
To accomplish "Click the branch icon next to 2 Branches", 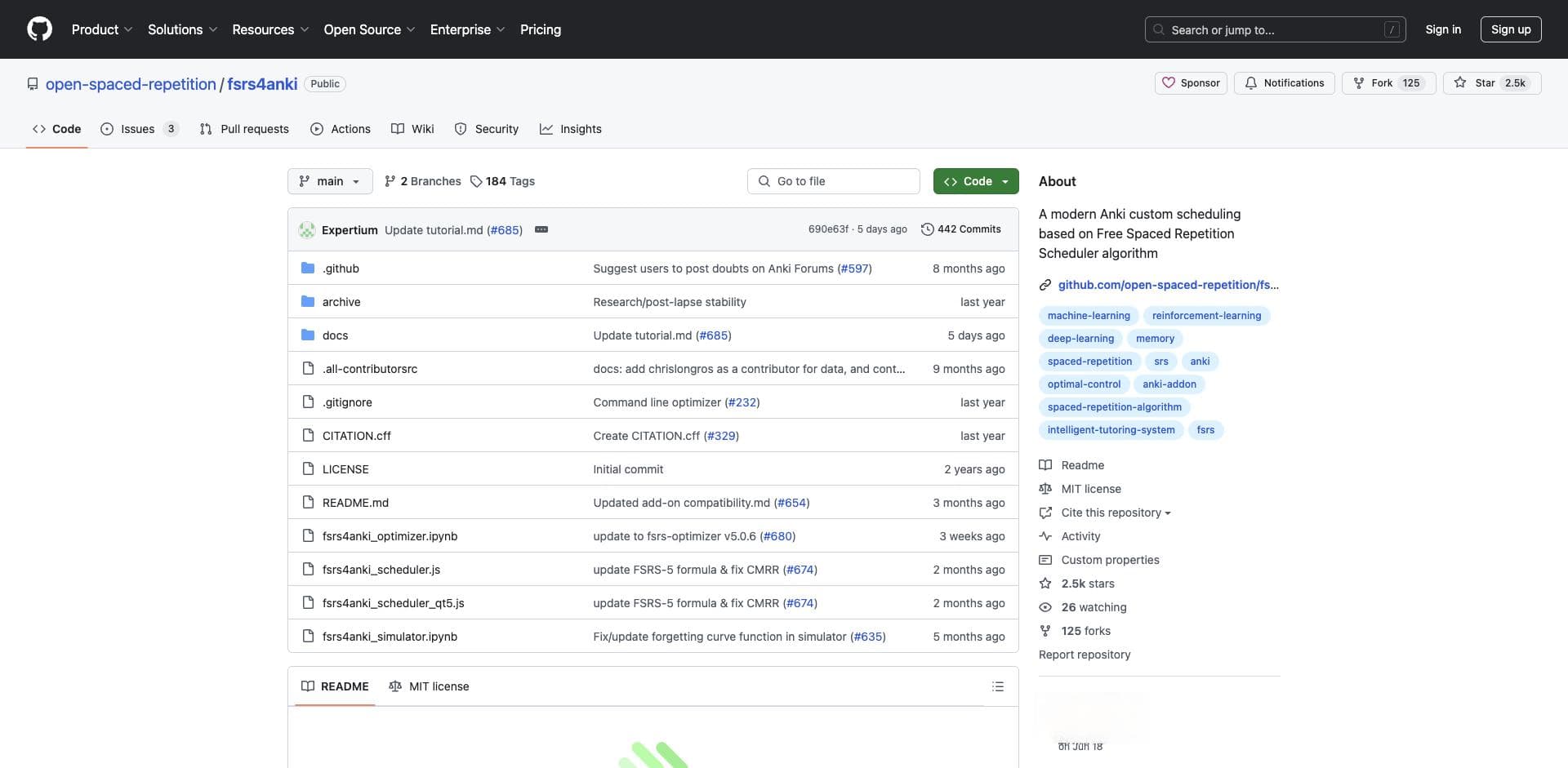I will [390, 181].
